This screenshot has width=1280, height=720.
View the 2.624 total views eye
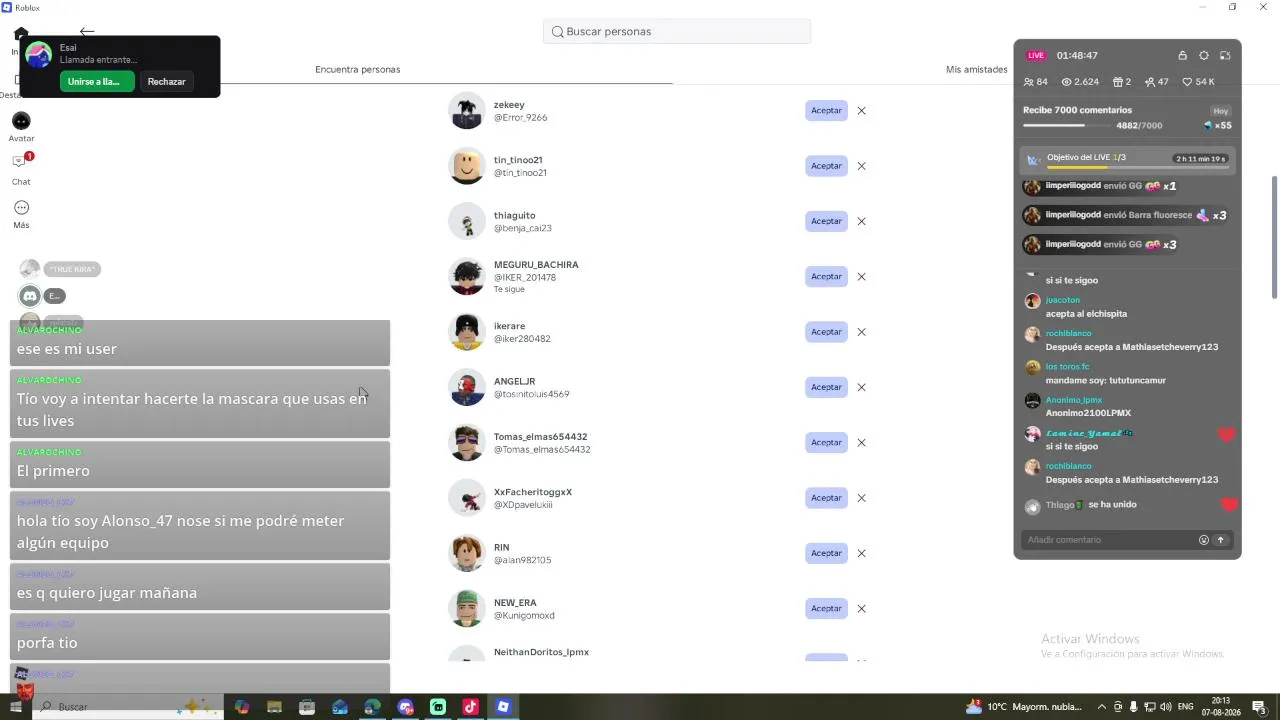click(x=1066, y=82)
